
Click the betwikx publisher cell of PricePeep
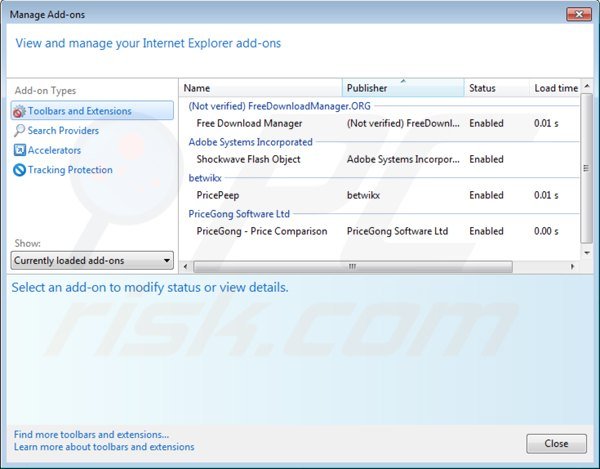364,195
